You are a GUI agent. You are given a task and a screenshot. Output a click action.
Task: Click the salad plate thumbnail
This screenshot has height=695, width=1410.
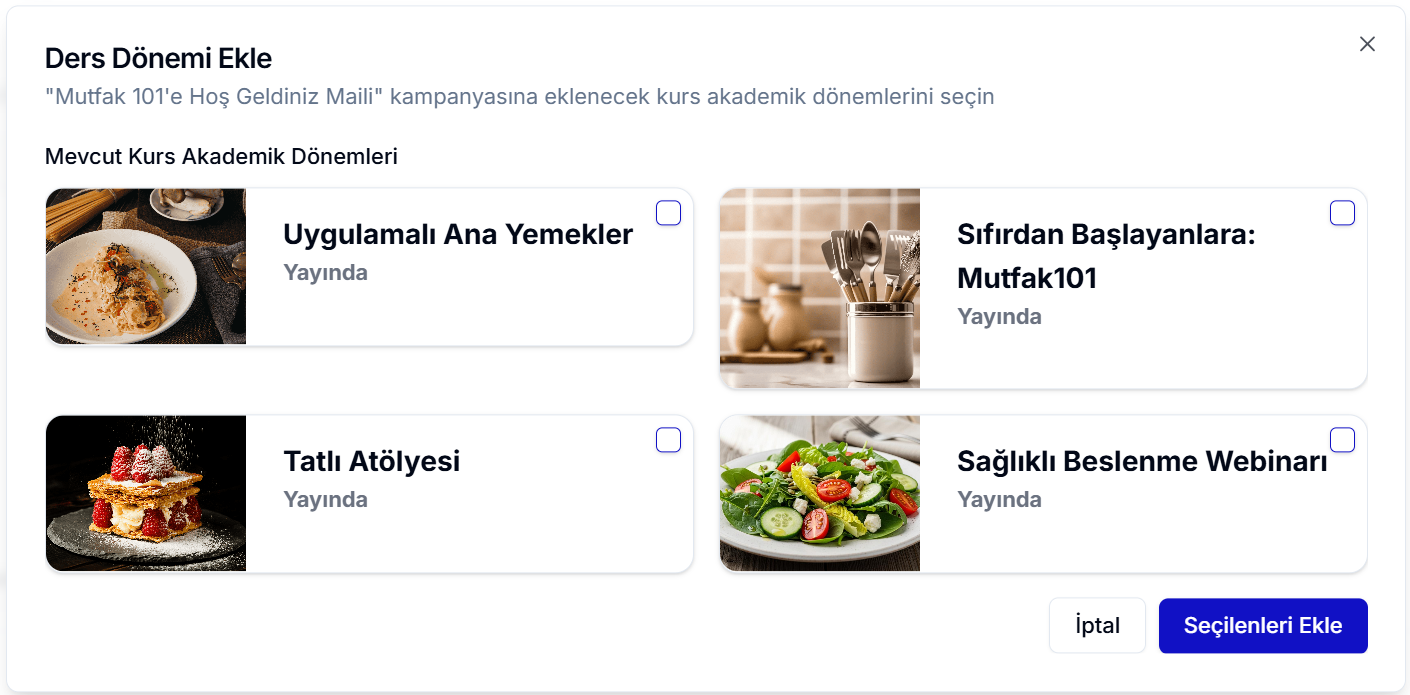[x=820, y=493]
